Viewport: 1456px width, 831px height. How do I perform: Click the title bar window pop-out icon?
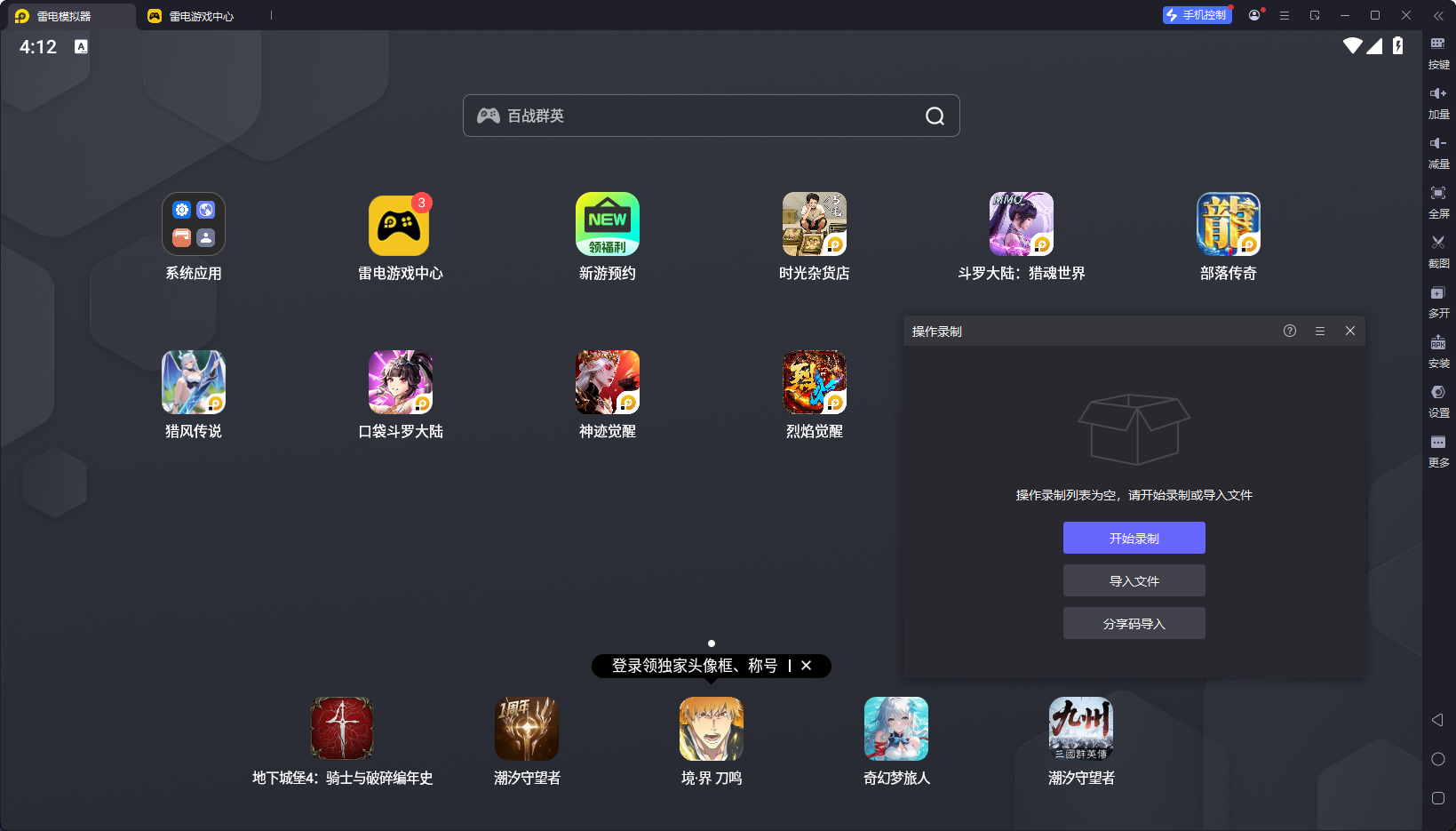click(1315, 15)
